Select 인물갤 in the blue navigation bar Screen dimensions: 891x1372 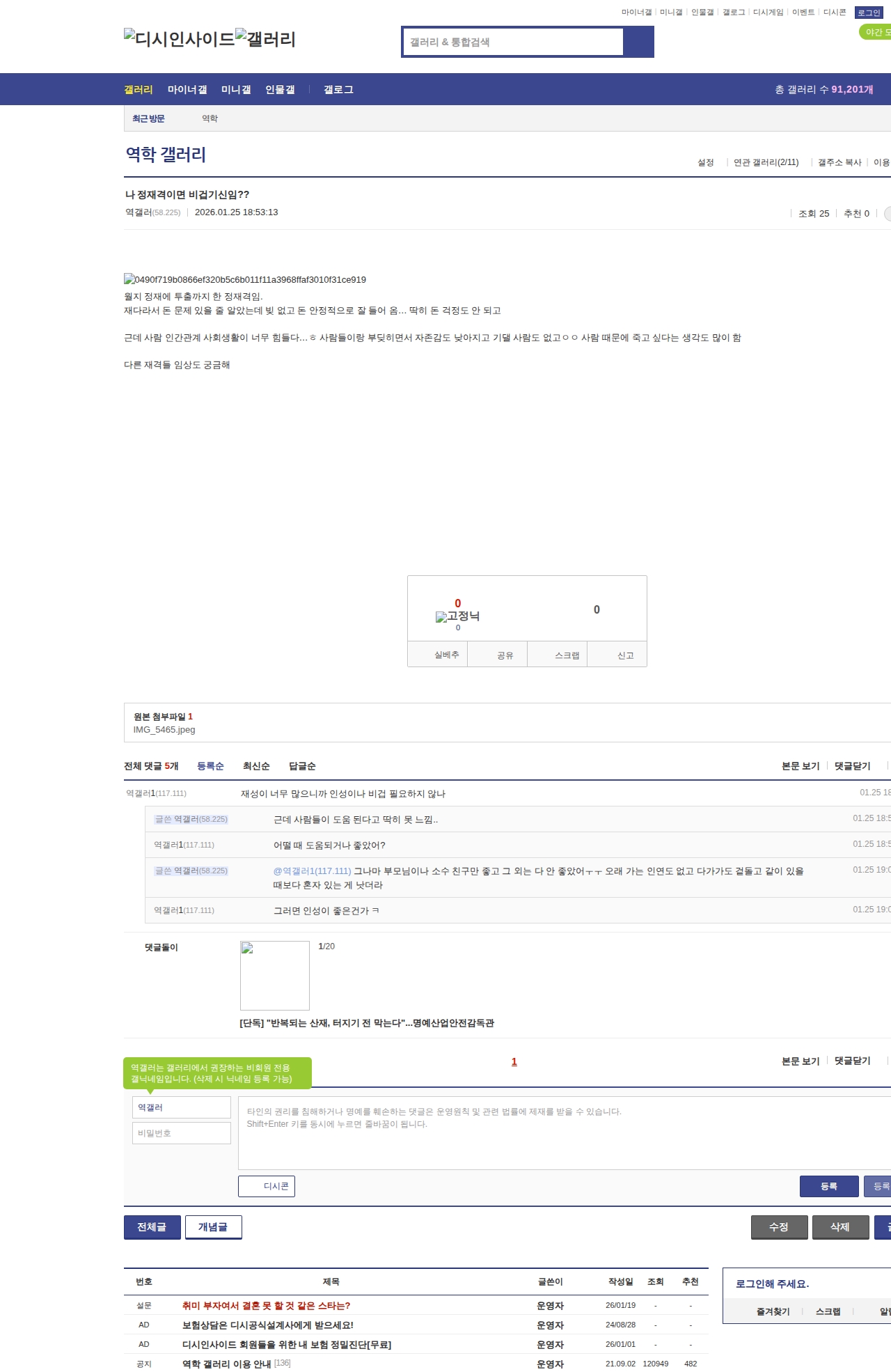coord(280,90)
